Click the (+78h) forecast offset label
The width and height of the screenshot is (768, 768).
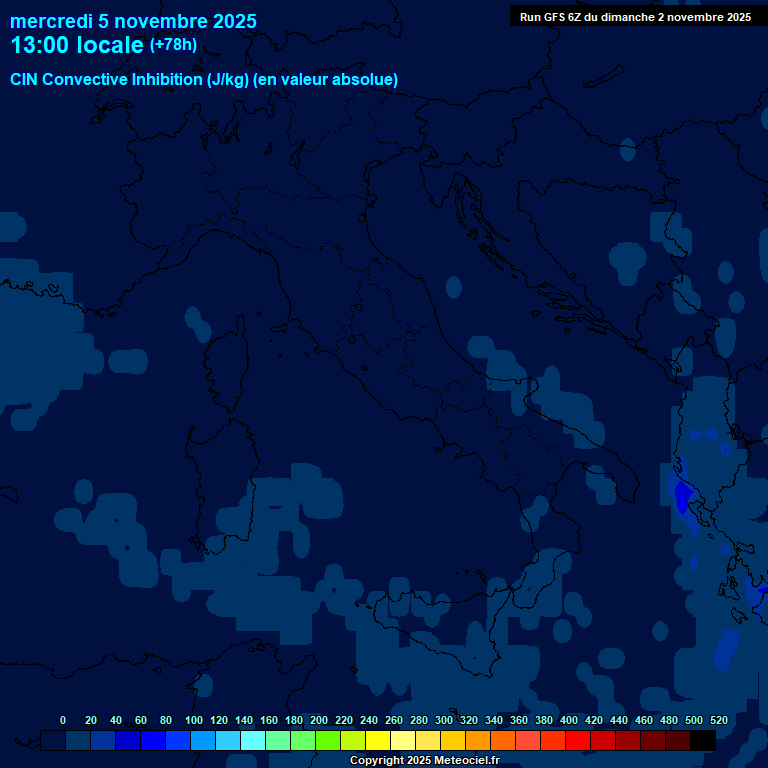(173, 45)
